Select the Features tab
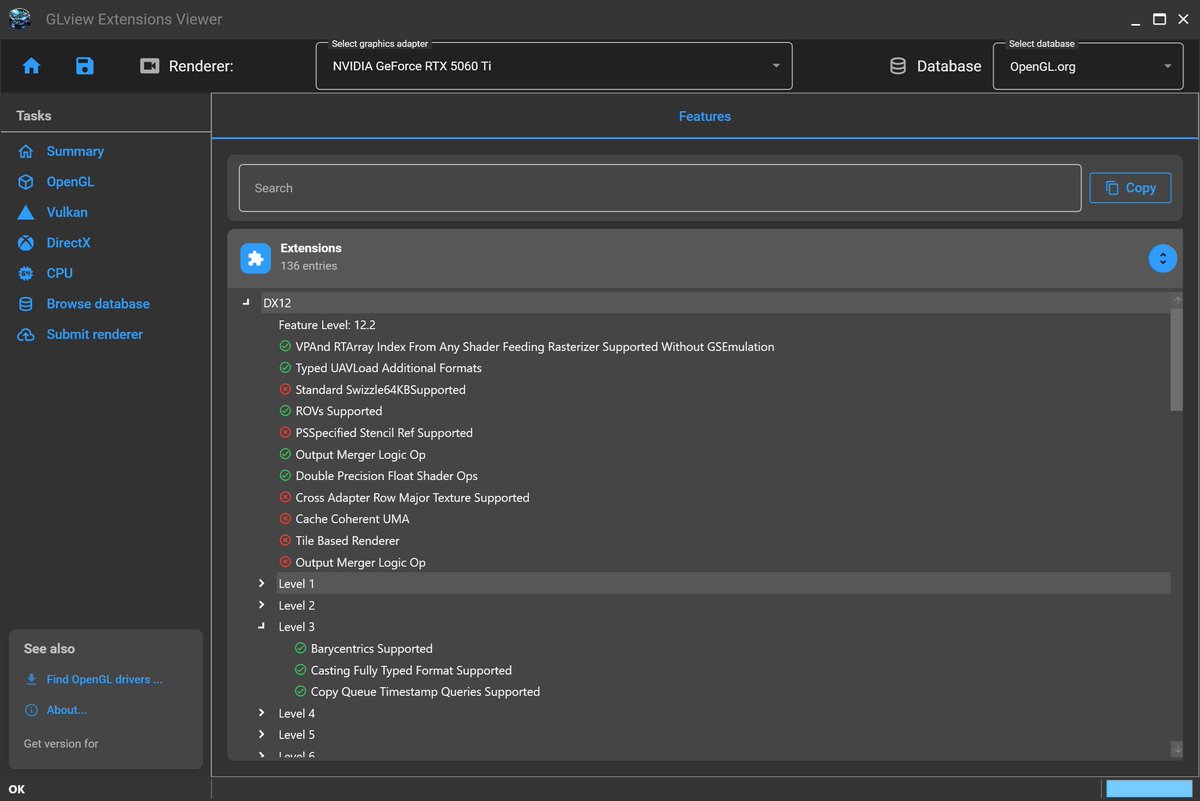This screenshot has height=801, width=1200. 705,116
